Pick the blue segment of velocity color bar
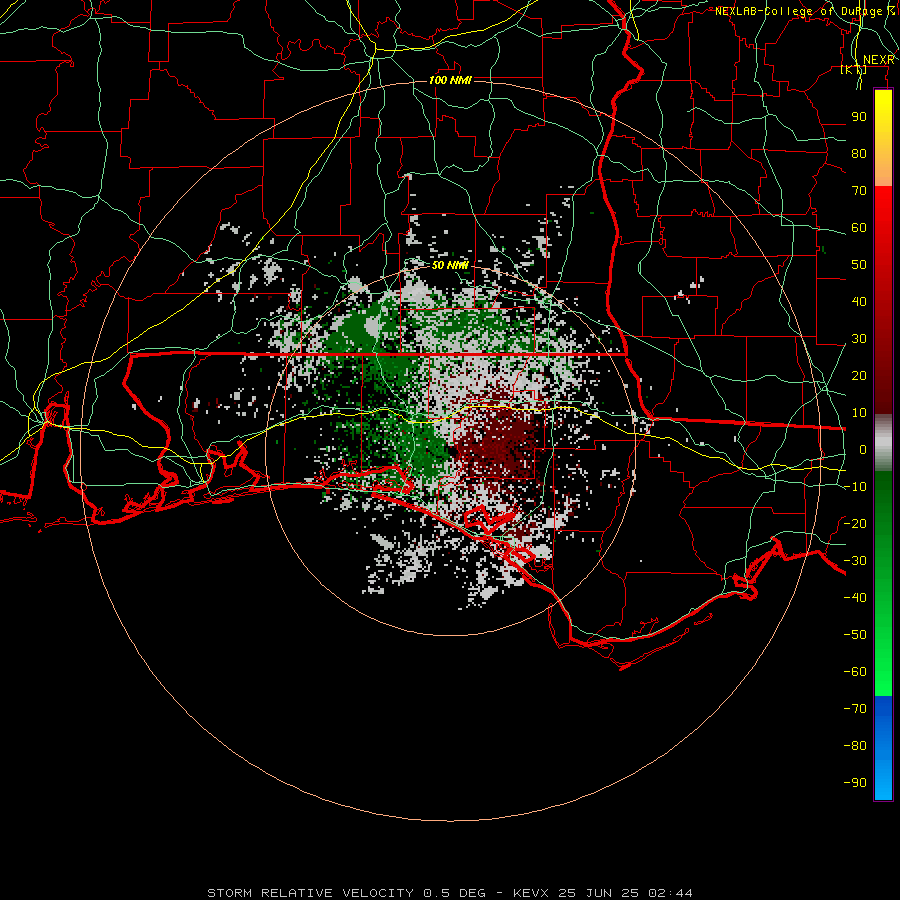This screenshot has height=900, width=900. tap(883, 748)
